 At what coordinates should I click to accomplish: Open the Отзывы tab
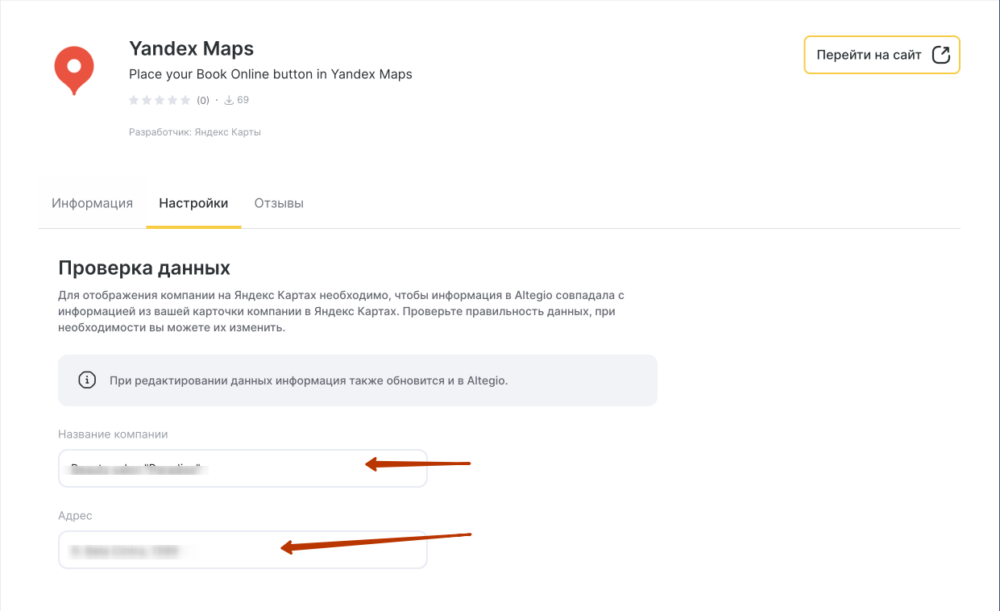(279, 203)
